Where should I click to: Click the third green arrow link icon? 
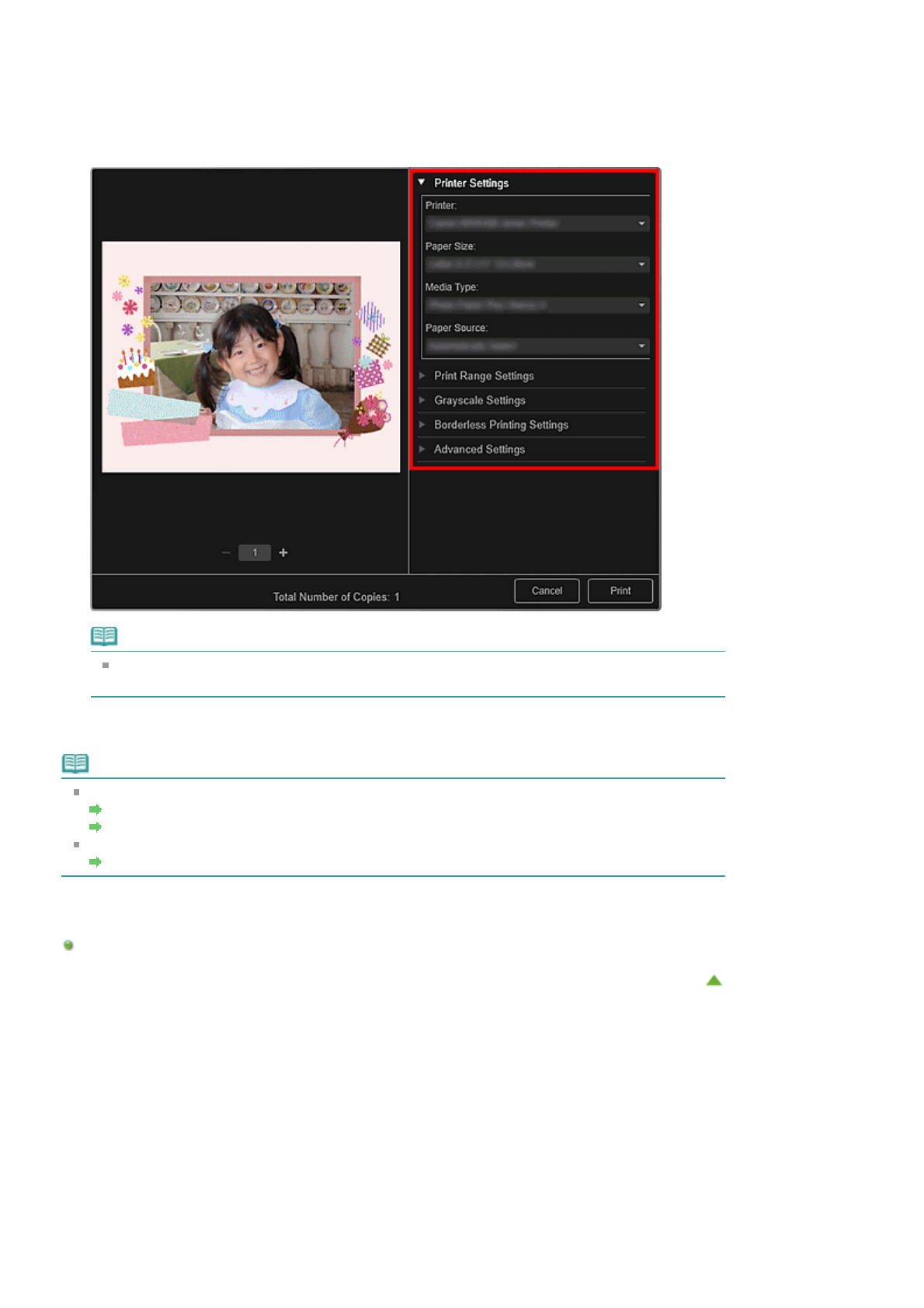click(x=96, y=862)
